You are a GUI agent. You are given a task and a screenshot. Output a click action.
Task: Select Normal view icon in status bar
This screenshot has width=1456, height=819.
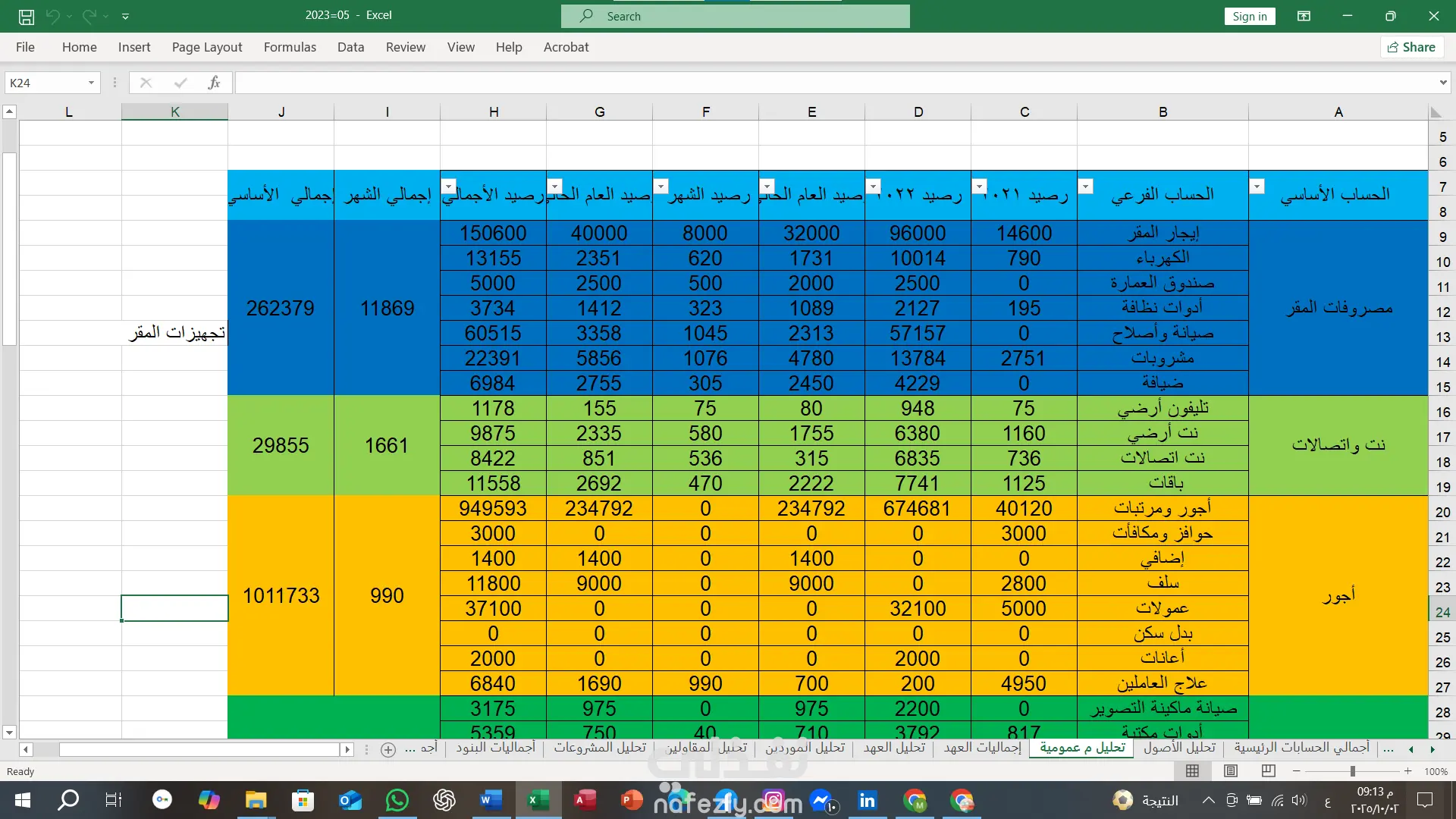click(1192, 771)
